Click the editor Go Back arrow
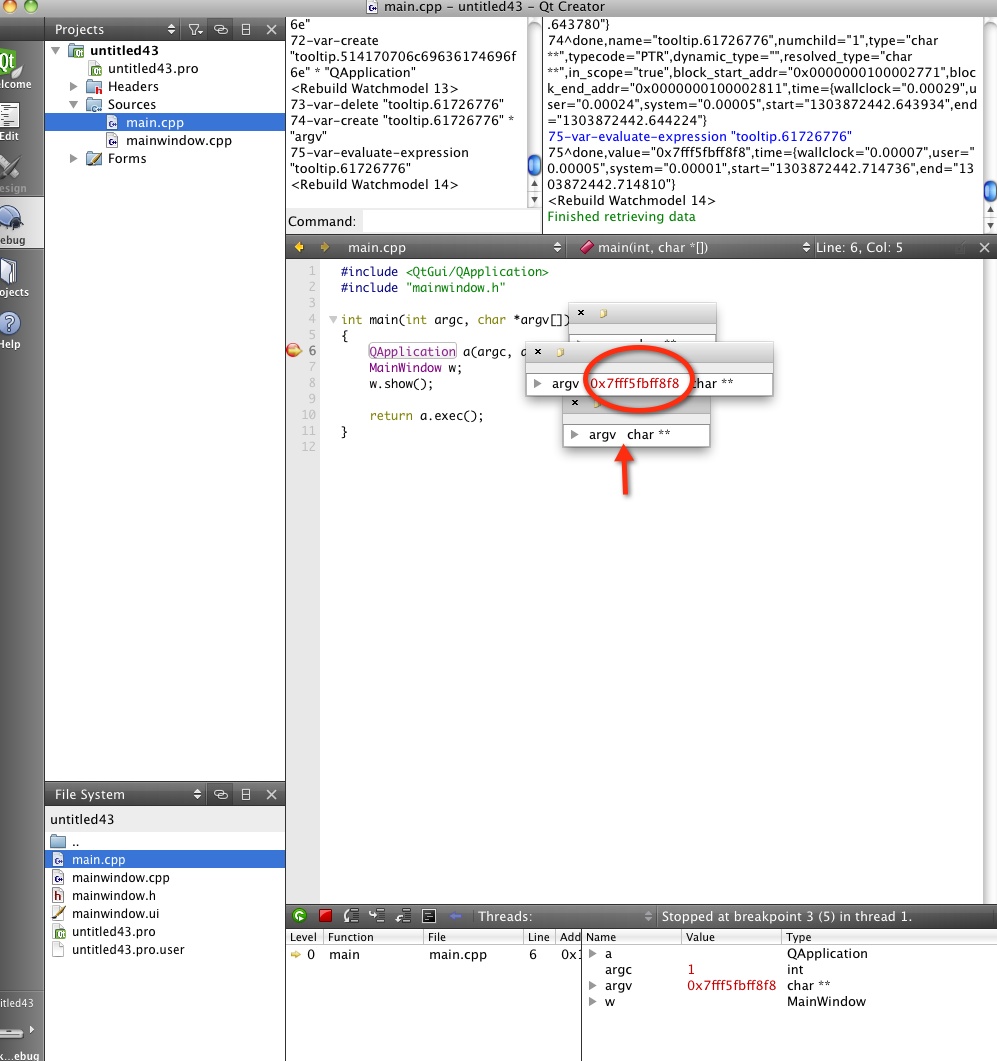This screenshot has height=1061, width=997. click(299, 247)
